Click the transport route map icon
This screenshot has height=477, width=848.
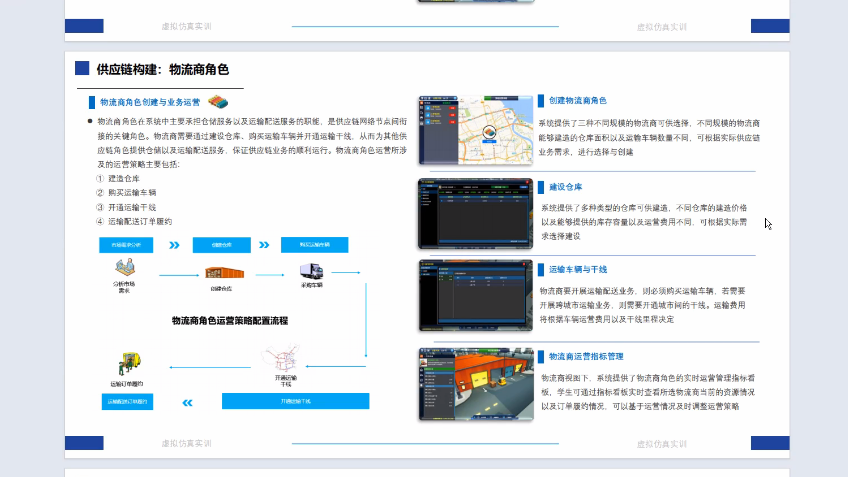[x=283, y=358]
